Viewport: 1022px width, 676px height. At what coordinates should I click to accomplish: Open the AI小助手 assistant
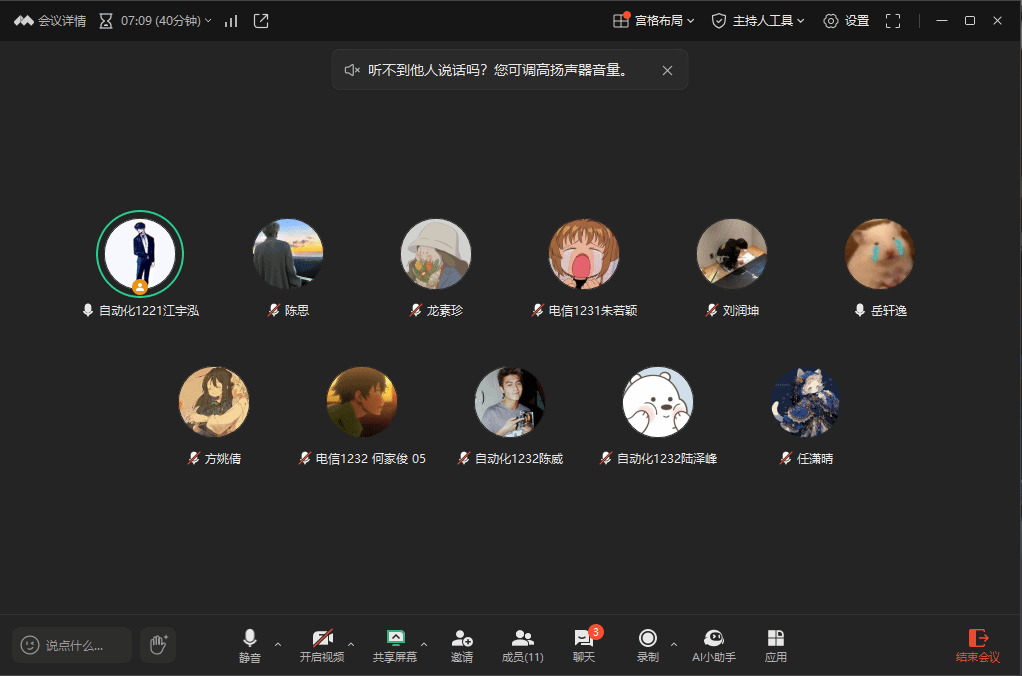coord(714,645)
